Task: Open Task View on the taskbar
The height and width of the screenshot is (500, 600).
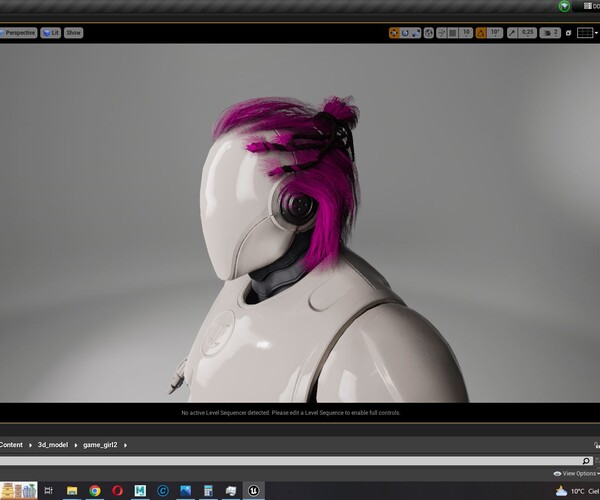Action: [49, 490]
